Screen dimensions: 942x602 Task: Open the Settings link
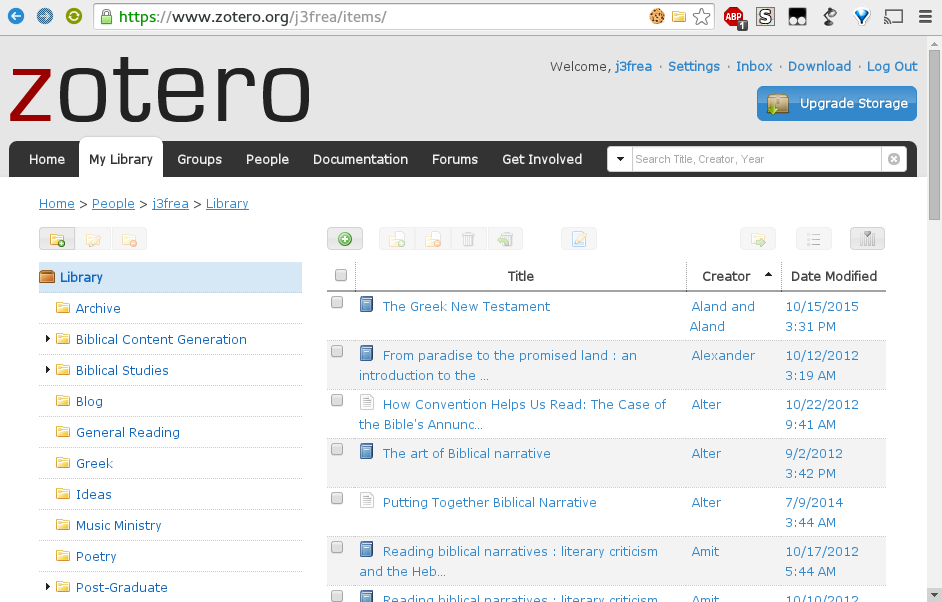pyautogui.click(x=694, y=66)
